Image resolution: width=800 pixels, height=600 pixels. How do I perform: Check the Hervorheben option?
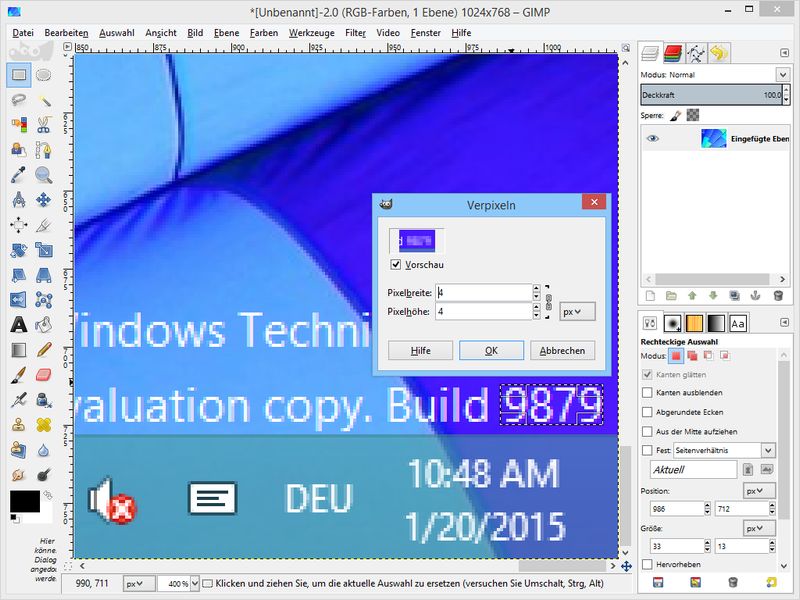[647, 564]
